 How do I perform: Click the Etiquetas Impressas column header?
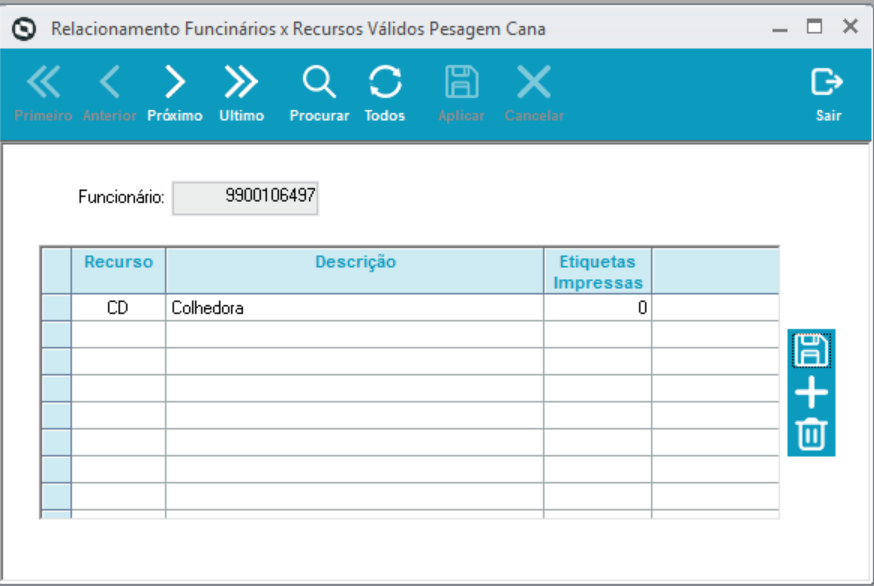[x=597, y=271]
